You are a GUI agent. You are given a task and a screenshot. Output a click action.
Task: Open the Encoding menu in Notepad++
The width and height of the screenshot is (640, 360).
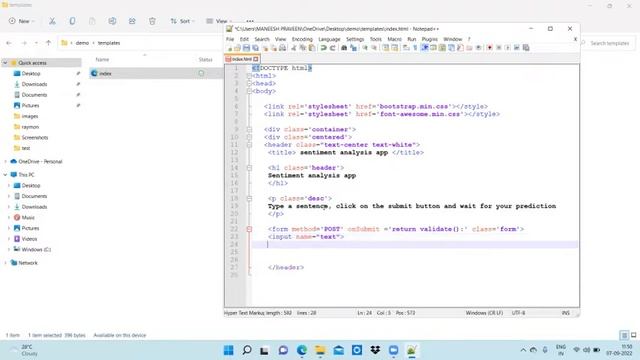[x=302, y=39]
